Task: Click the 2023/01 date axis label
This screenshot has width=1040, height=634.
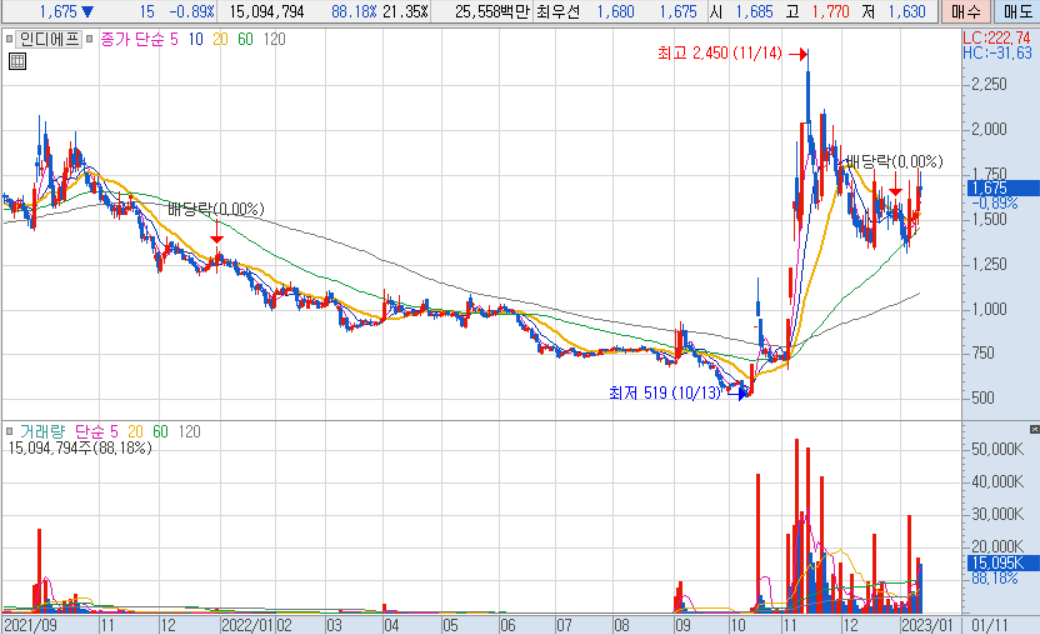Action: pyautogui.click(x=927, y=625)
